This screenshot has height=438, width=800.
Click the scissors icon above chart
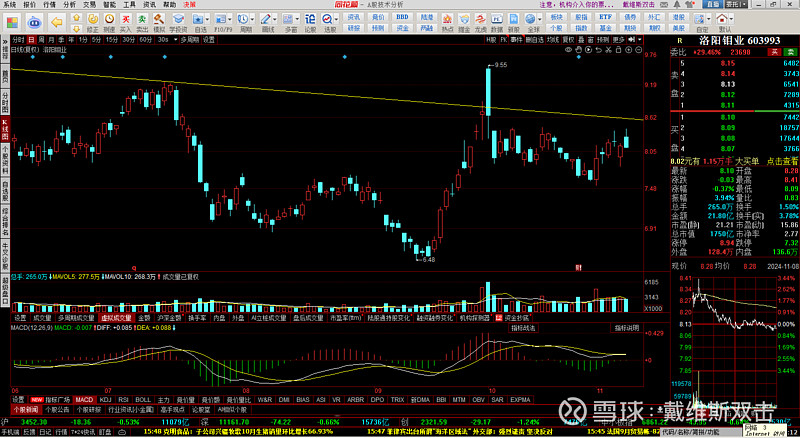point(609,50)
